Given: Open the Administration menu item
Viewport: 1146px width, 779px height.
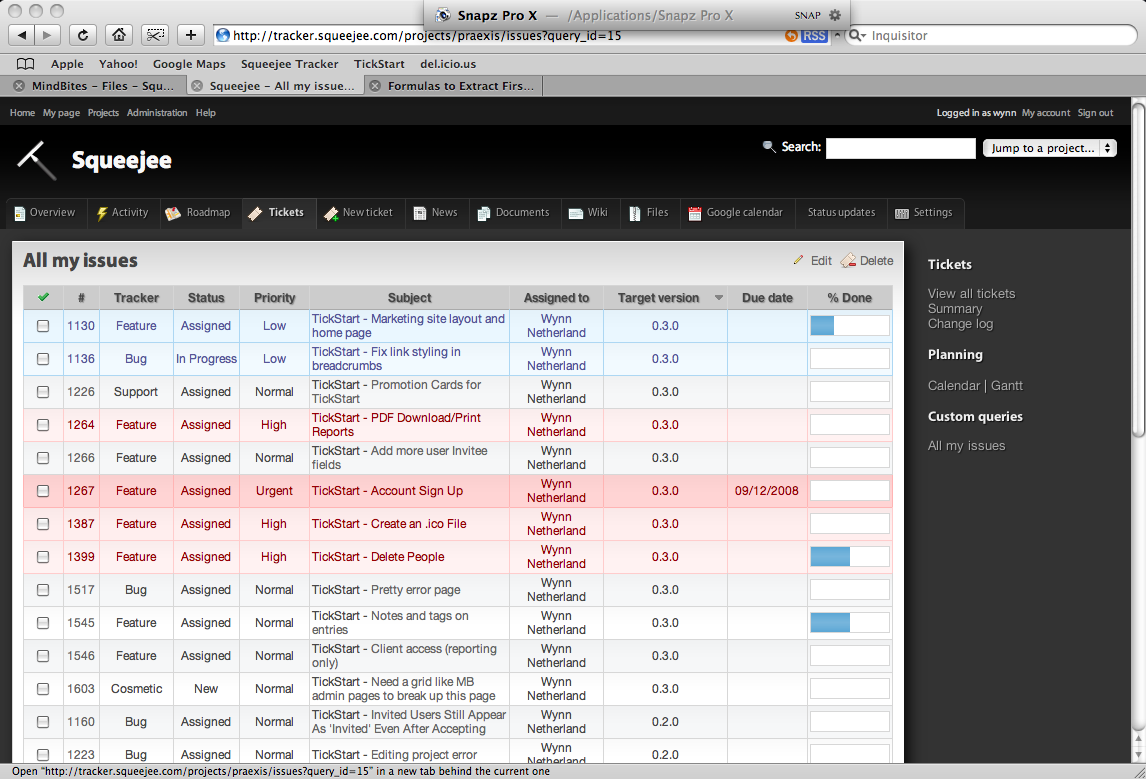Looking at the screenshot, I should pyautogui.click(x=156, y=113).
